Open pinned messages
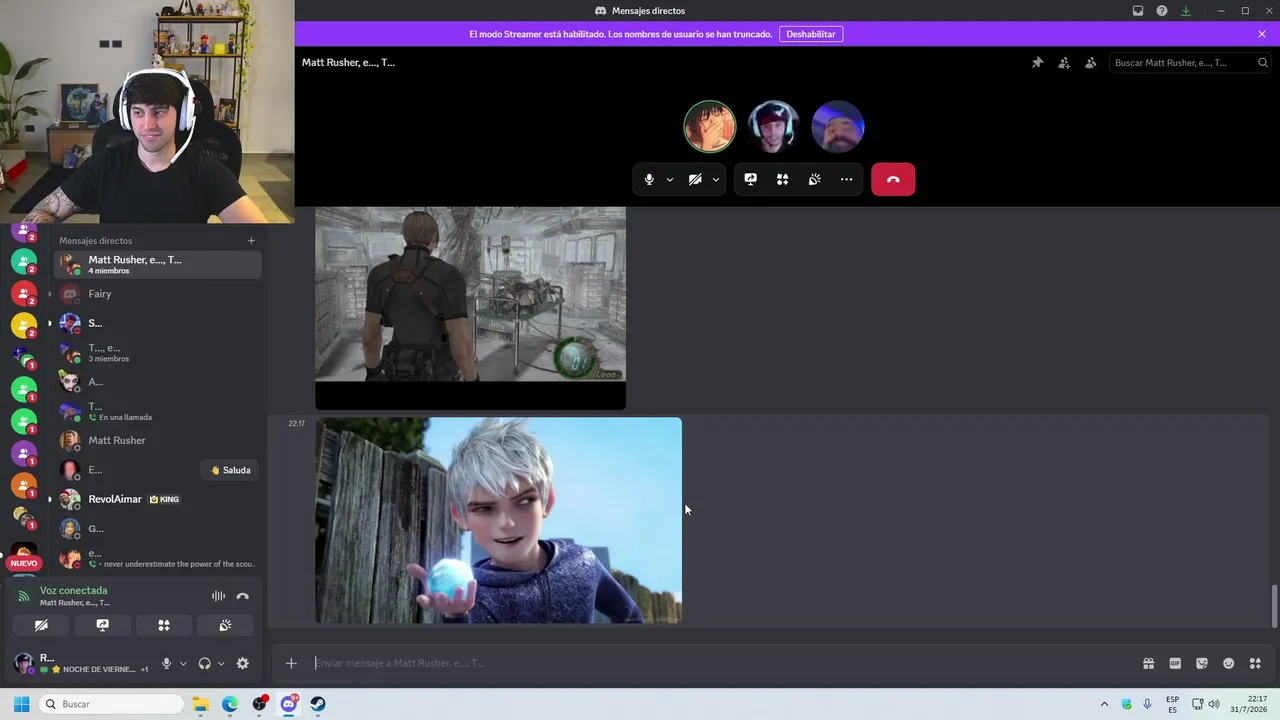This screenshot has width=1280, height=720. [1038, 63]
